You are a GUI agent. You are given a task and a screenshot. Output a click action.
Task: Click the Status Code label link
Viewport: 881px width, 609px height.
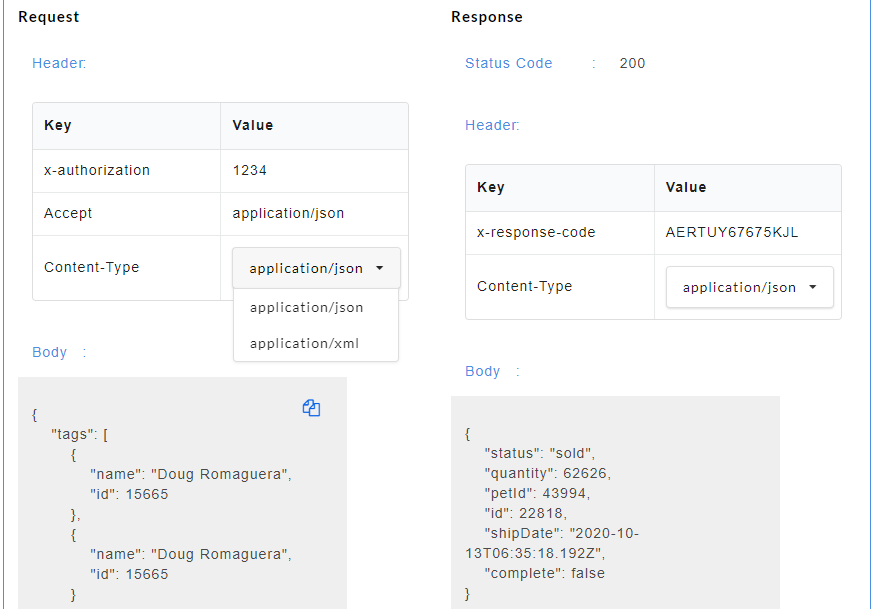click(x=508, y=63)
